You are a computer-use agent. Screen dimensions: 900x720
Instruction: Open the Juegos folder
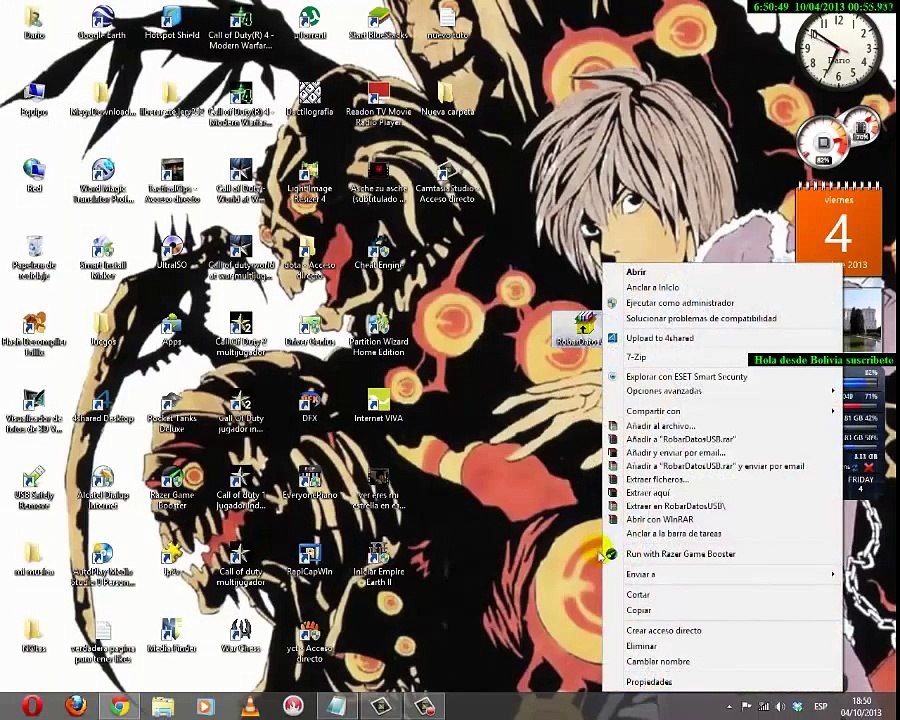point(103,329)
